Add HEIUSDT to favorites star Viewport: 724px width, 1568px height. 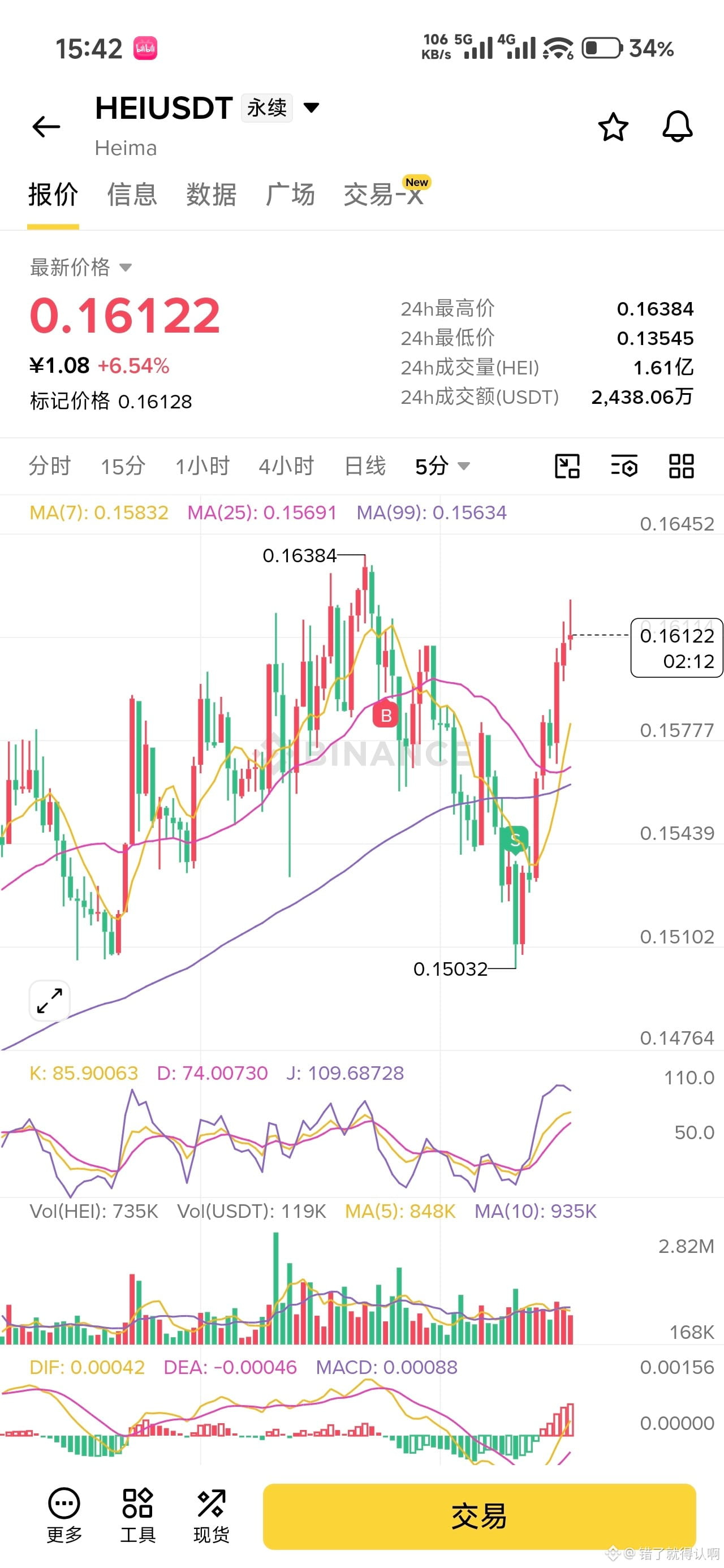pos(613,127)
